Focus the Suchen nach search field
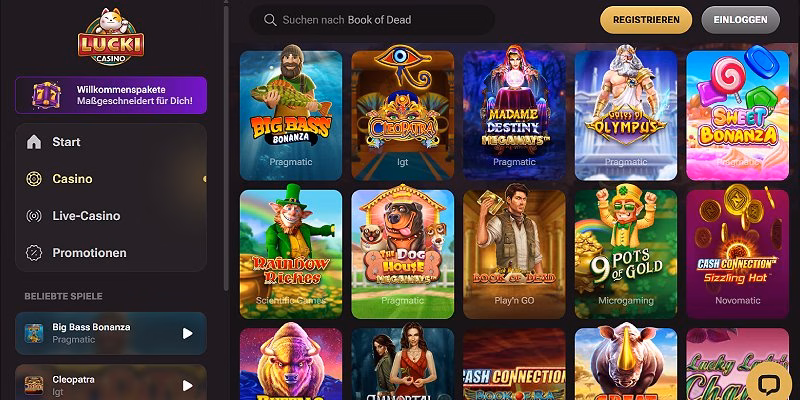Image resolution: width=800 pixels, height=400 pixels. (371, 20)
